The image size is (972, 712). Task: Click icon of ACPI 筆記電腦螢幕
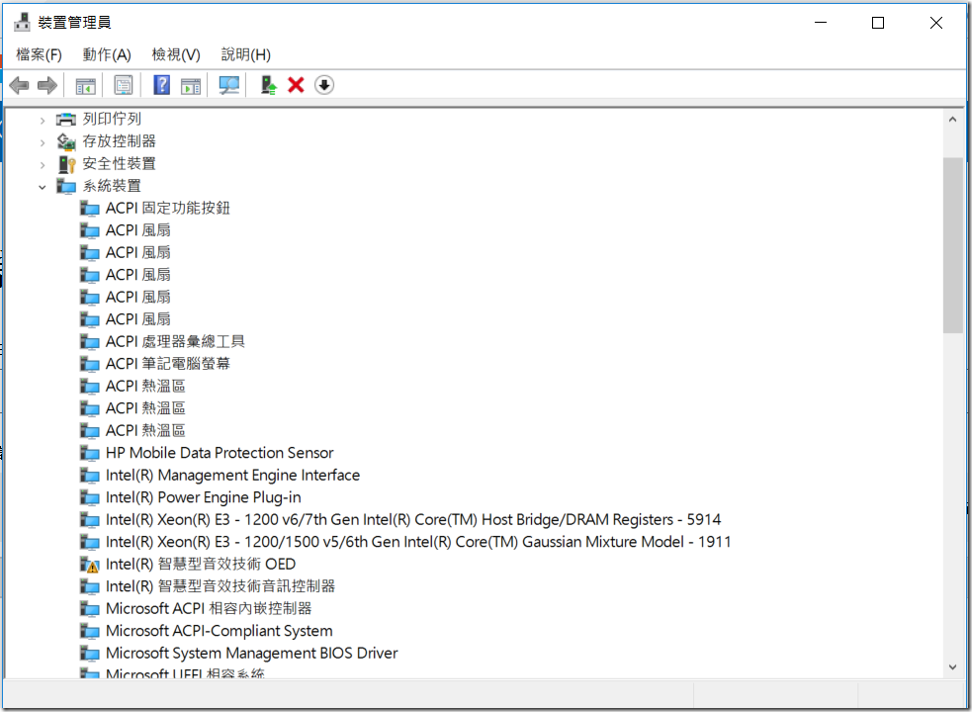pyautogui.click(x=89, y=364)
